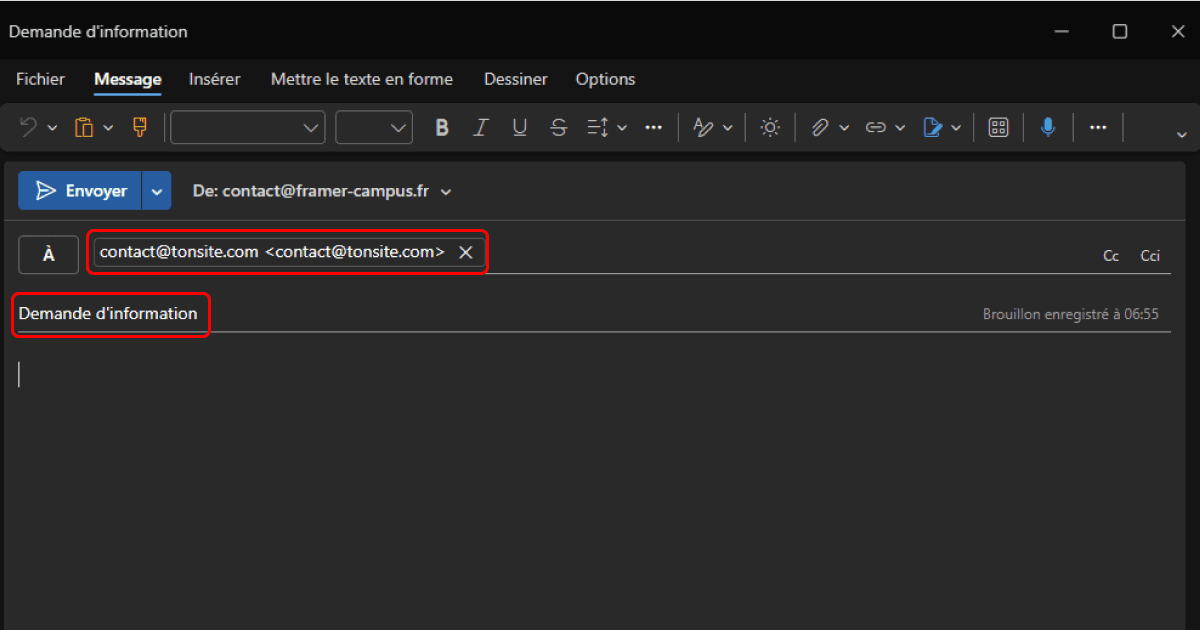1200x630 pixels.
Task: Switch to the Insérer ribbon tab
Action: click(214, 79)
